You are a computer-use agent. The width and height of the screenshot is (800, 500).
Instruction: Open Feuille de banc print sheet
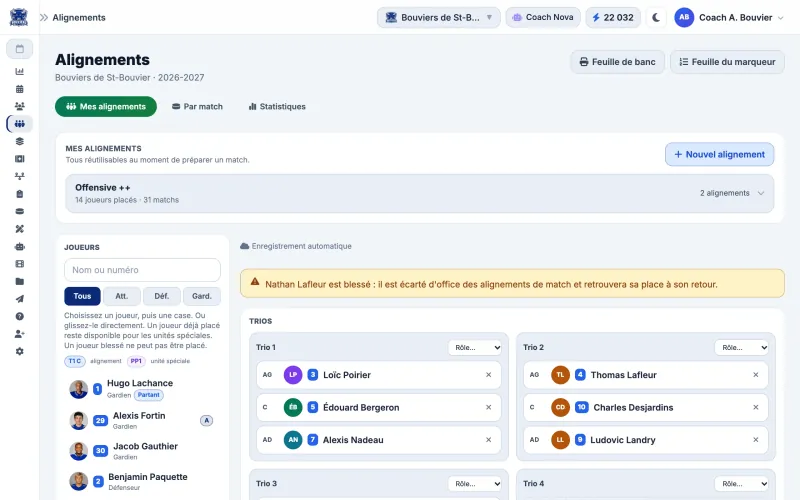[x=617, y=62]
